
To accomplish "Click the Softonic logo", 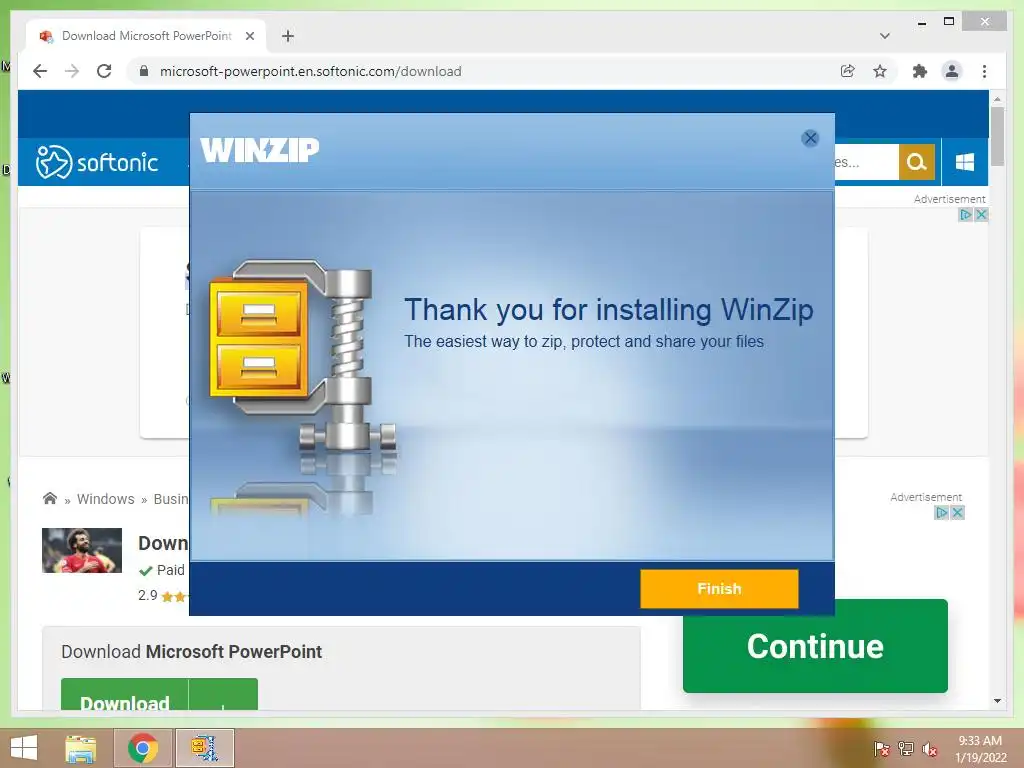I will [97, 161].
